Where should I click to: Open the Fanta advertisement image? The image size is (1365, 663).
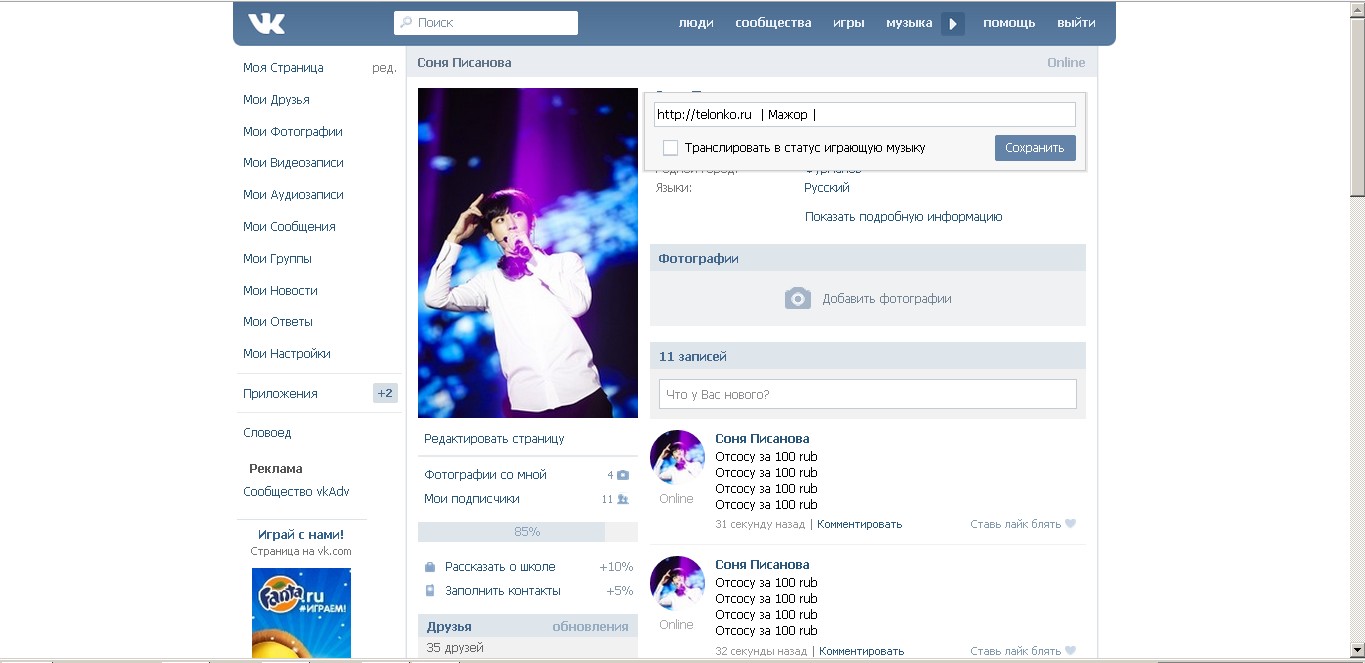coord(301,612)
